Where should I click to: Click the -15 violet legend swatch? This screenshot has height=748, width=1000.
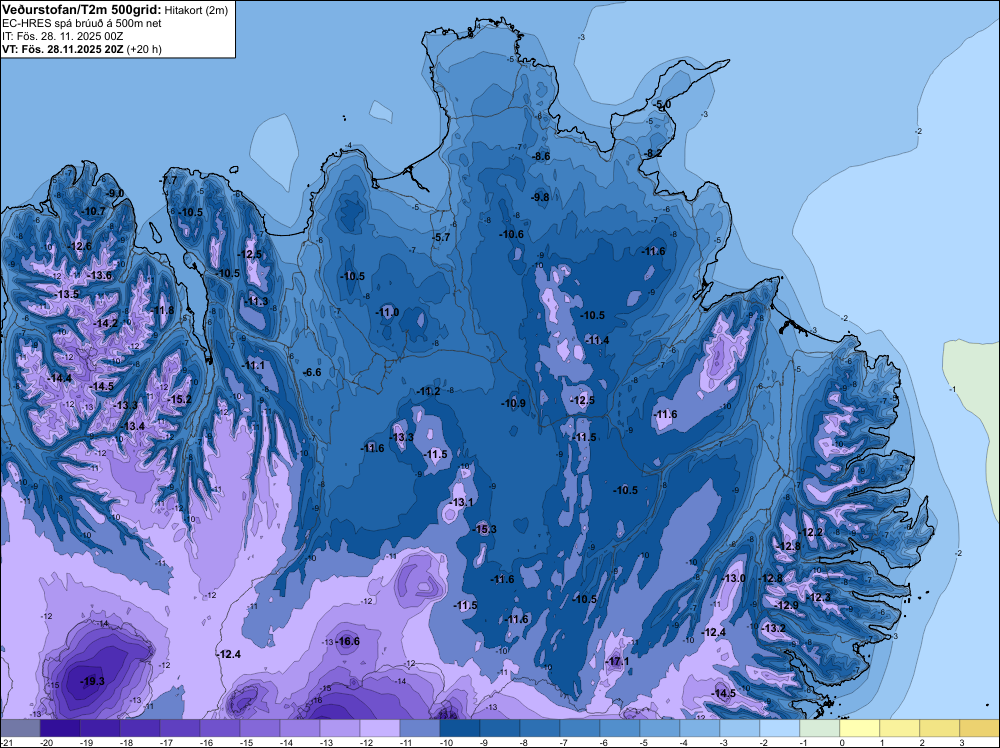(x=260, y=728)
